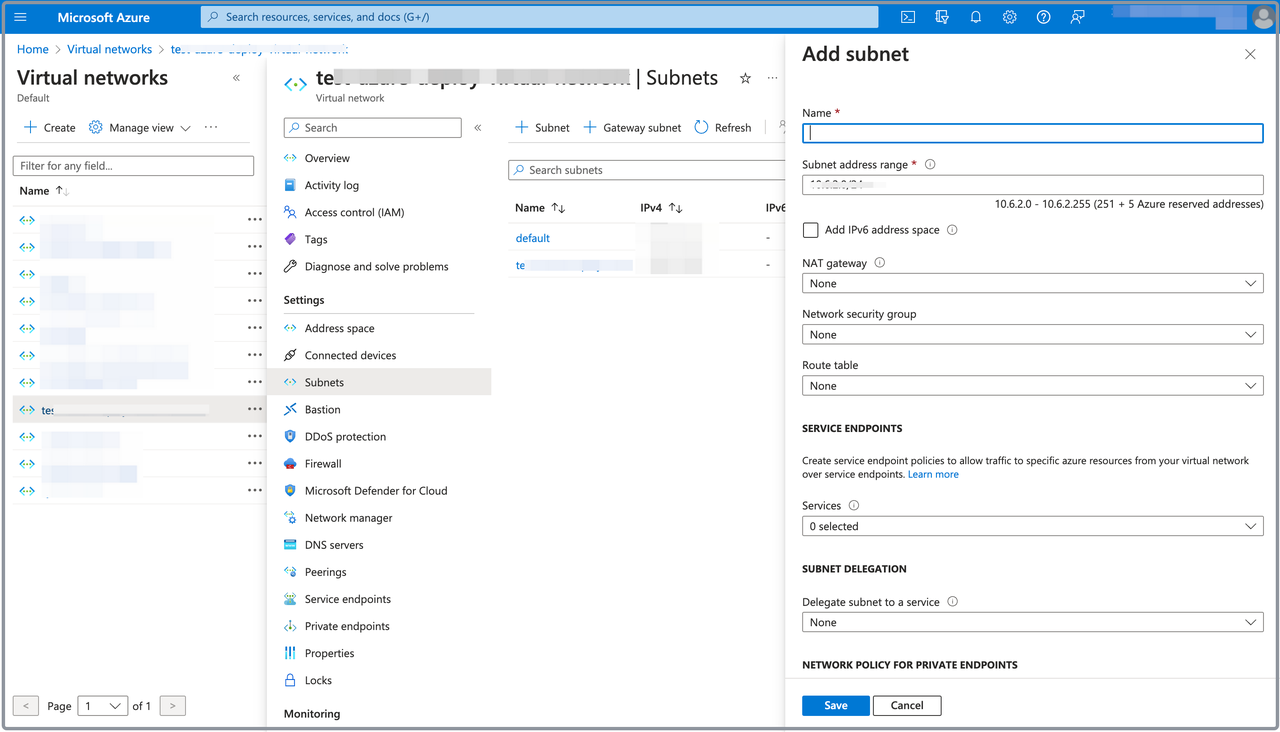Image resolution: width=1280 pixels, height=732 pixels.
Task: Collapse the resource menu with chevrons
Action: click(x=478, y=128)
